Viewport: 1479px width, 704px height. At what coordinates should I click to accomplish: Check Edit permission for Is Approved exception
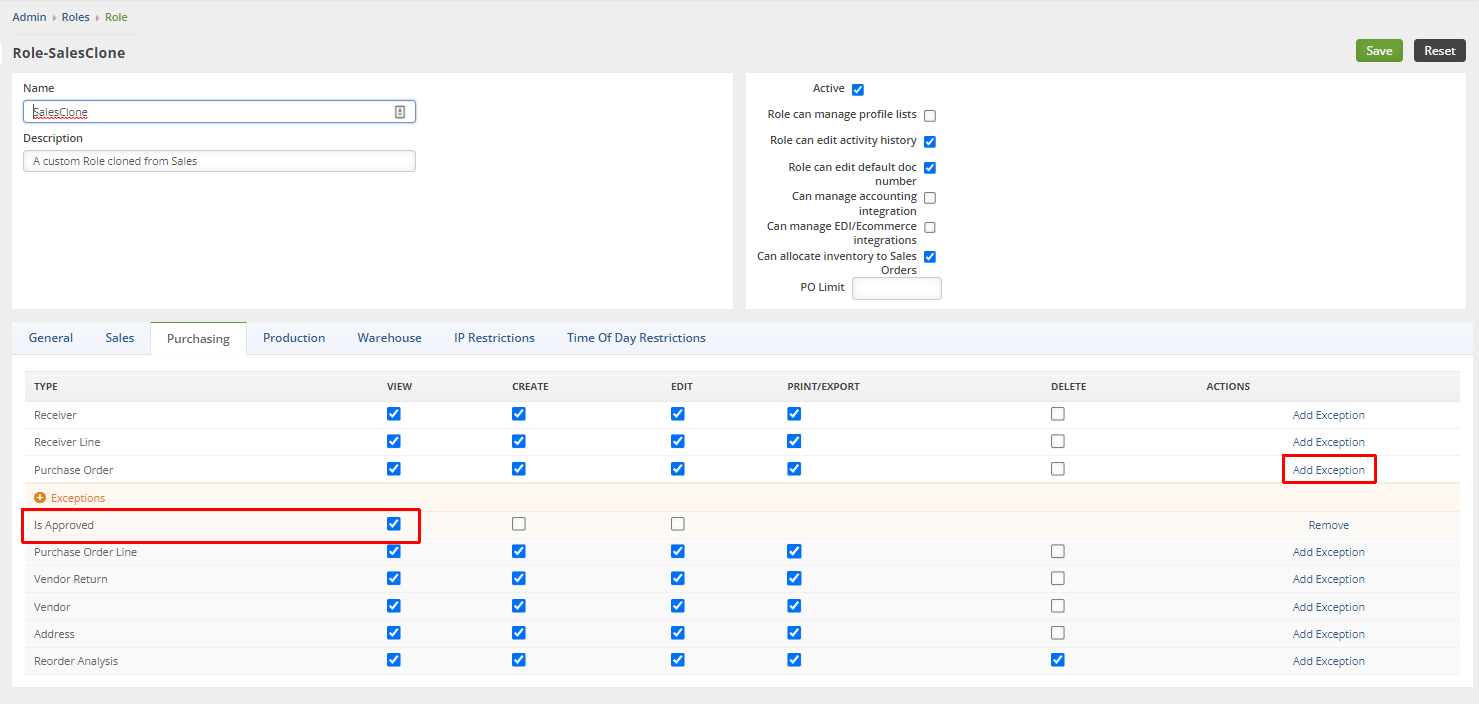(x=678, y=524)
